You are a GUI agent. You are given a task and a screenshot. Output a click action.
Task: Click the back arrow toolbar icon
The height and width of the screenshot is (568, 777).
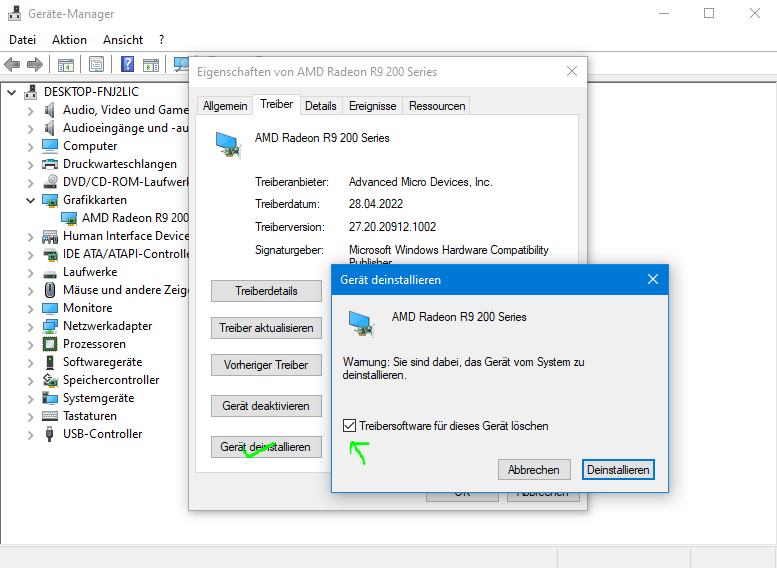(12, 64)
